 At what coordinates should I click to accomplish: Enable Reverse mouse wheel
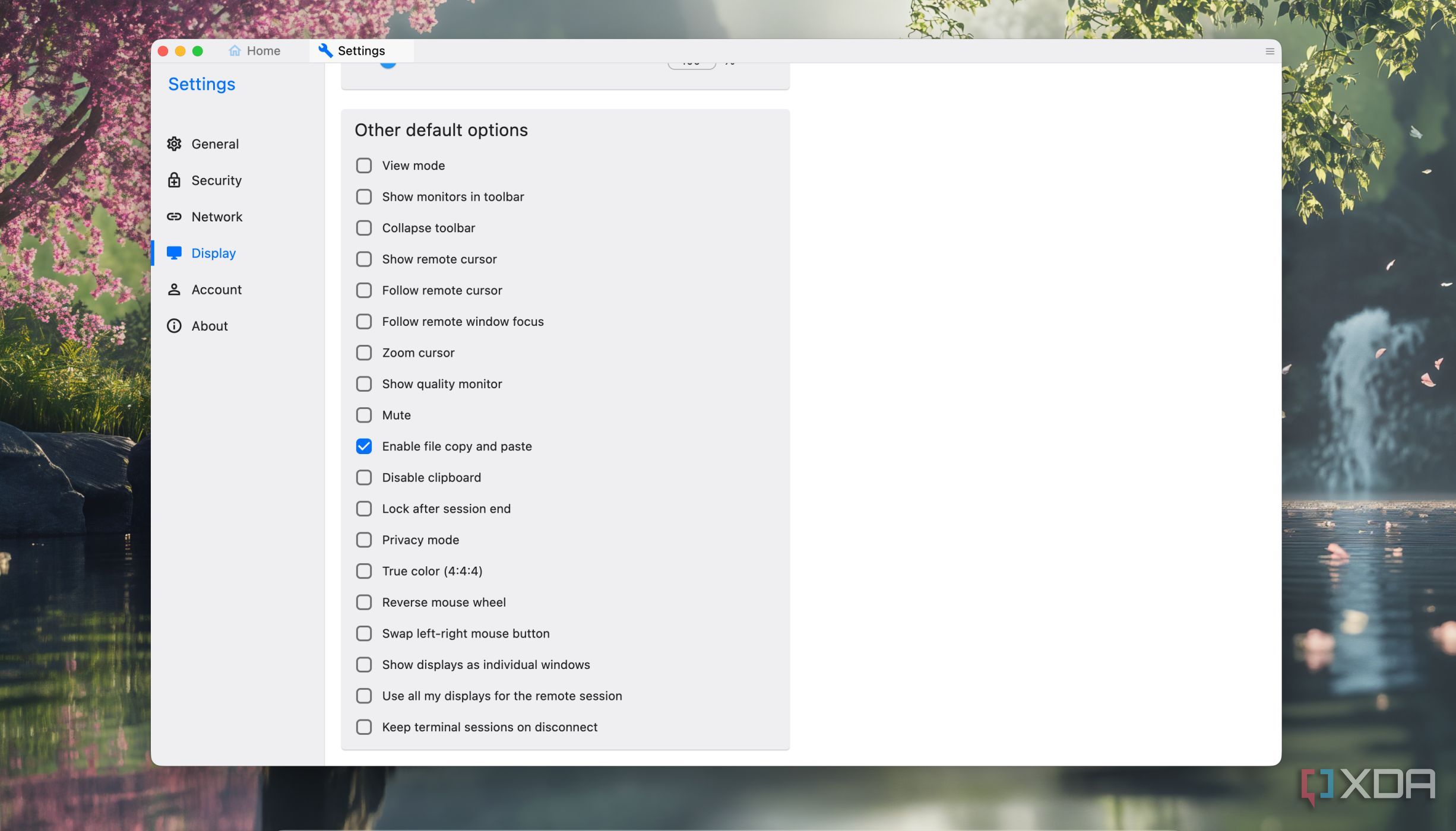pos(364,602)
